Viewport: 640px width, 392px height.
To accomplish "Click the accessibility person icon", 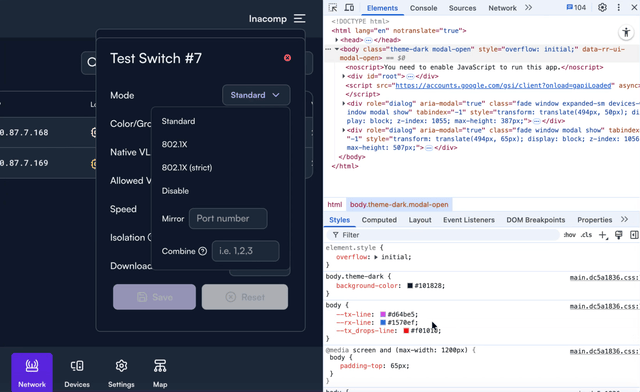I will point(626,32).
